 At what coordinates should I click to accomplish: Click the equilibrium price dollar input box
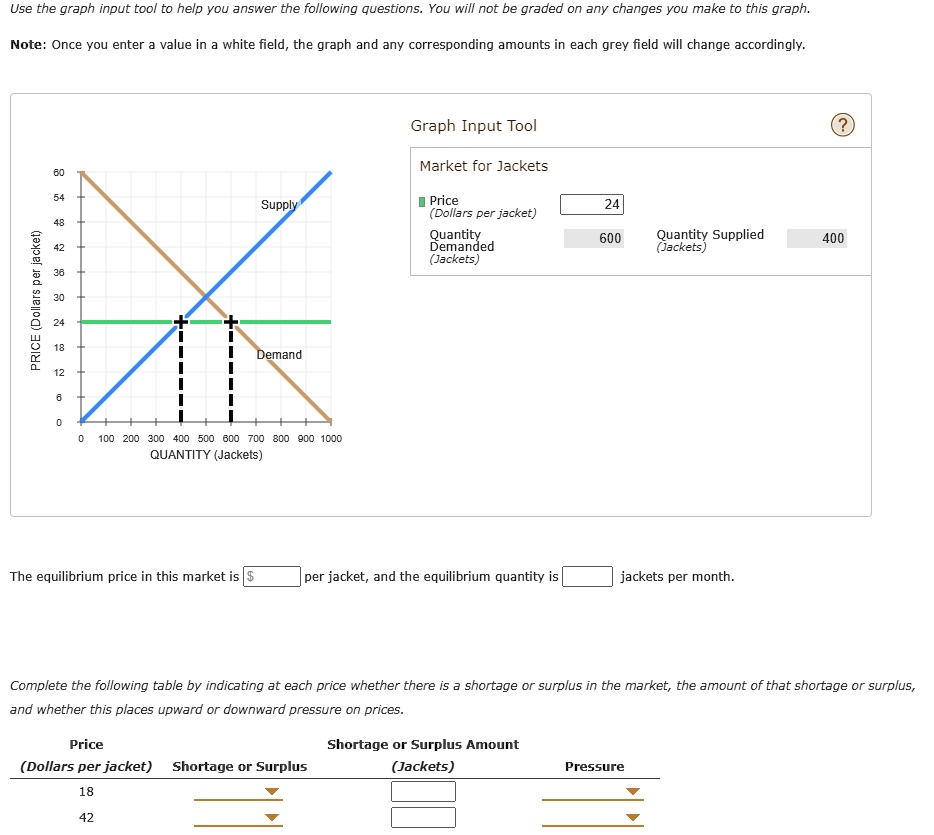pyautogui.click(x=271, y=576)
